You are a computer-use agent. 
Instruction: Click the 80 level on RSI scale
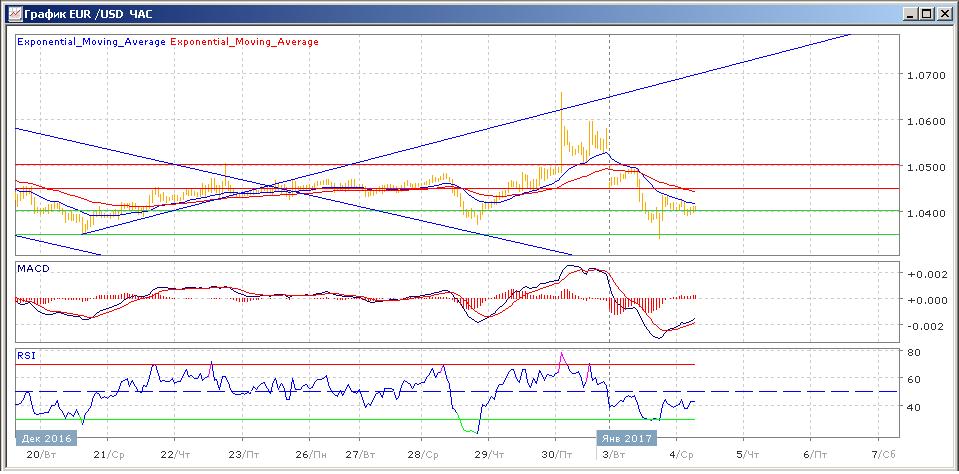tap(912, 352)
